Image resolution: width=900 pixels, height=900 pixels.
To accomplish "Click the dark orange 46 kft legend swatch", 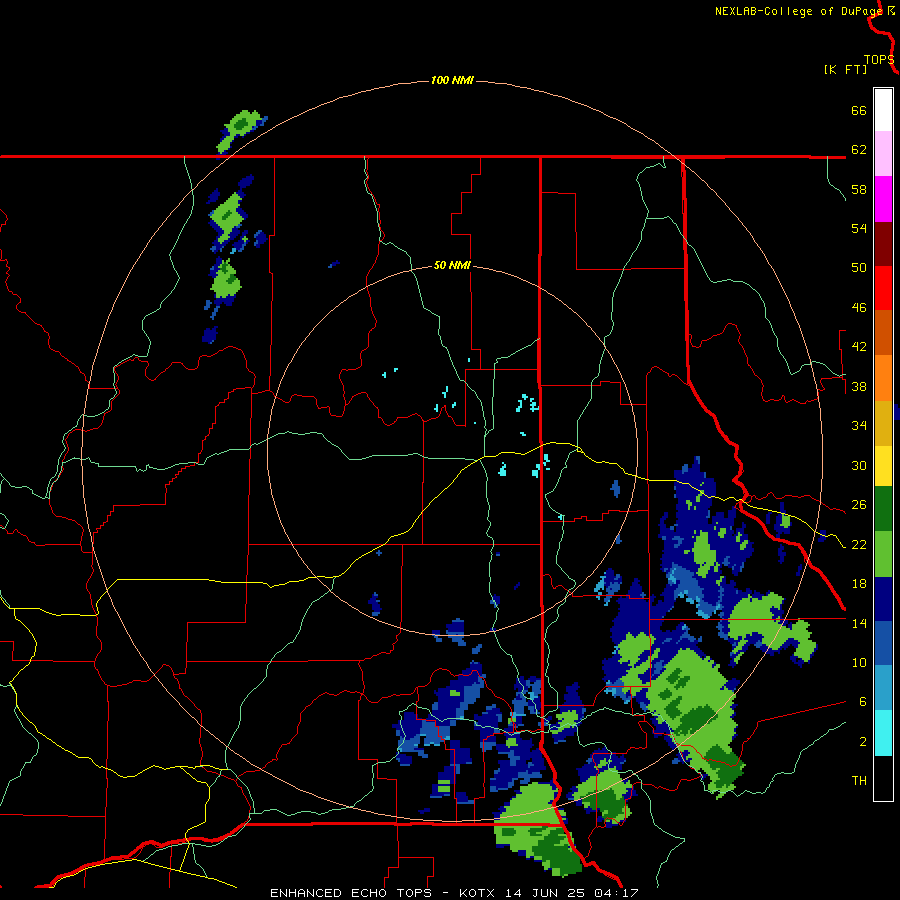I will (x=883, y=332).
